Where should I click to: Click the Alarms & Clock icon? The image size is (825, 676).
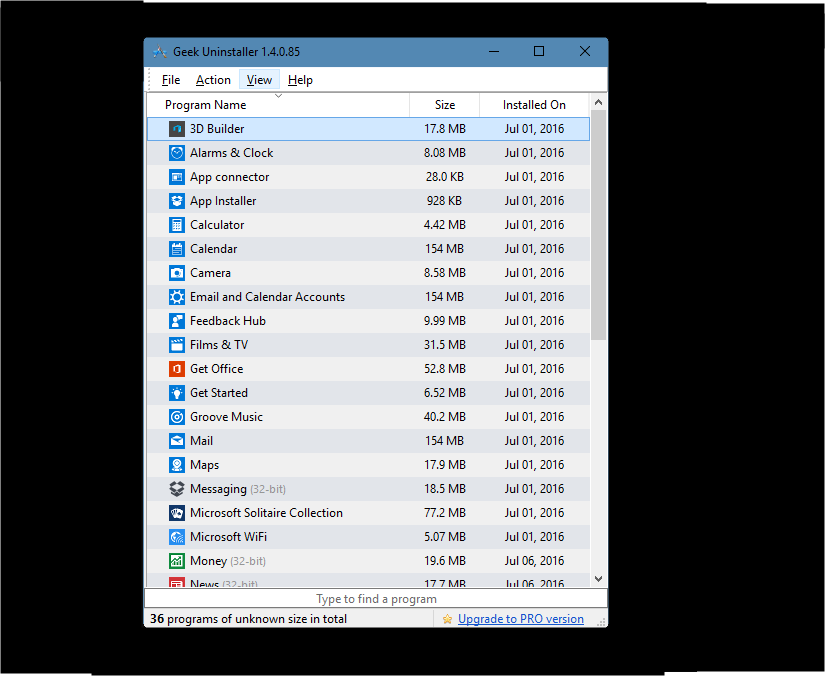pyautogui.click(x=177, y=153)
